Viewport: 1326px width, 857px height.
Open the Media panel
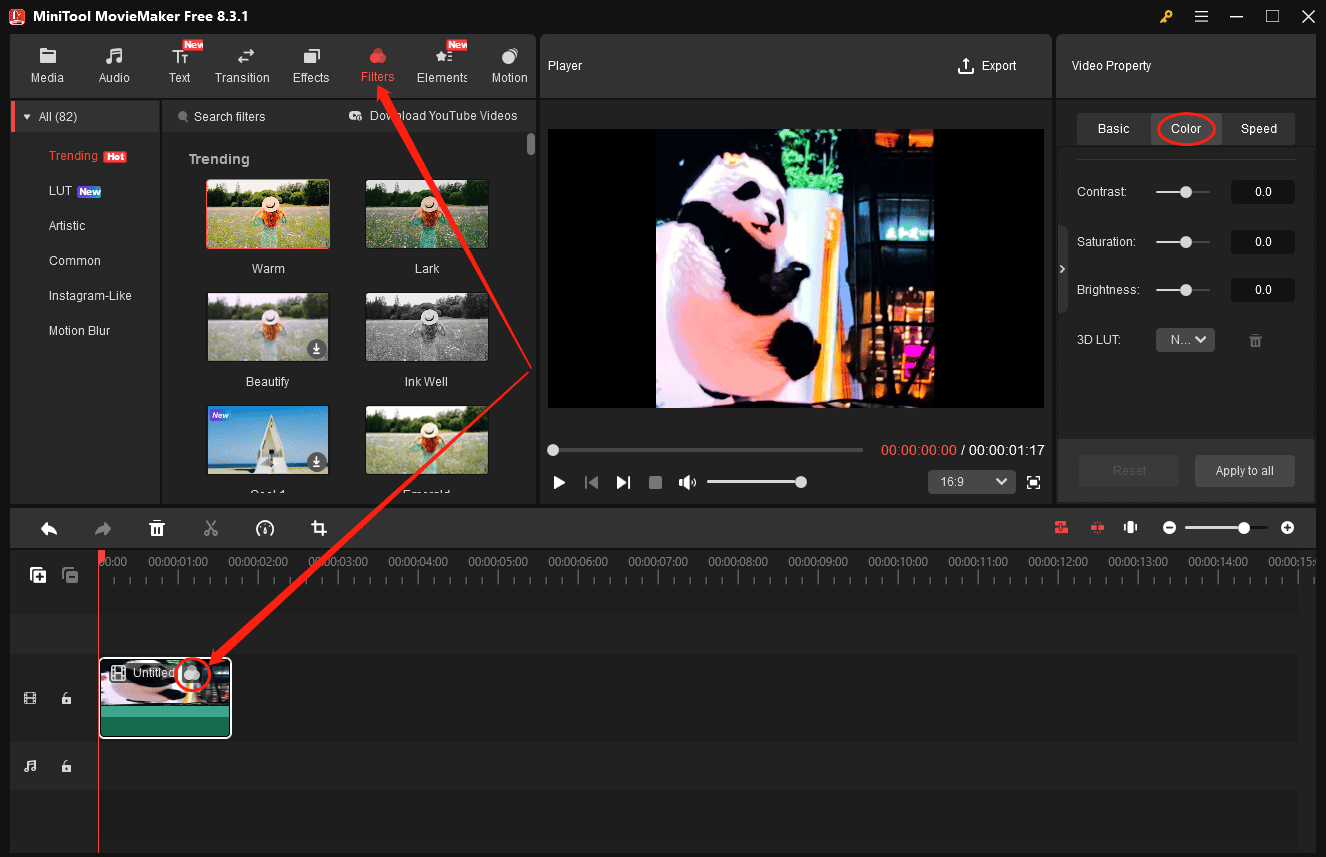tap(47, 64)
